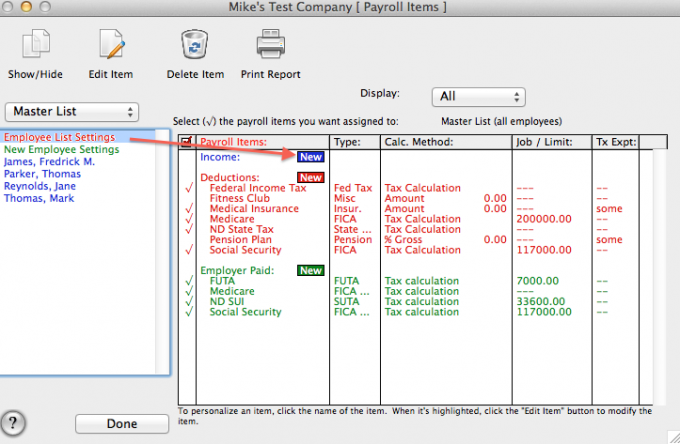Select the ND State Tax item name
Viewport: 680px width, 444px height.
[242, 229]
